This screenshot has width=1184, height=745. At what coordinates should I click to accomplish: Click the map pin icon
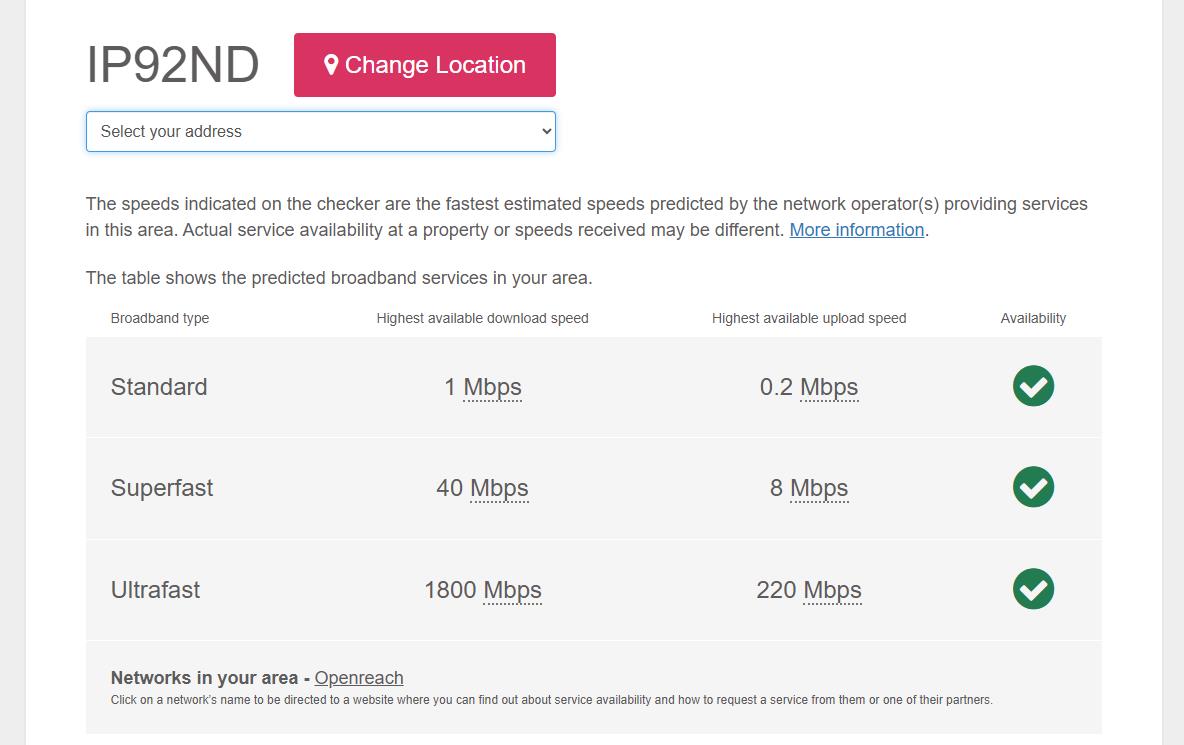click(331, 65)
